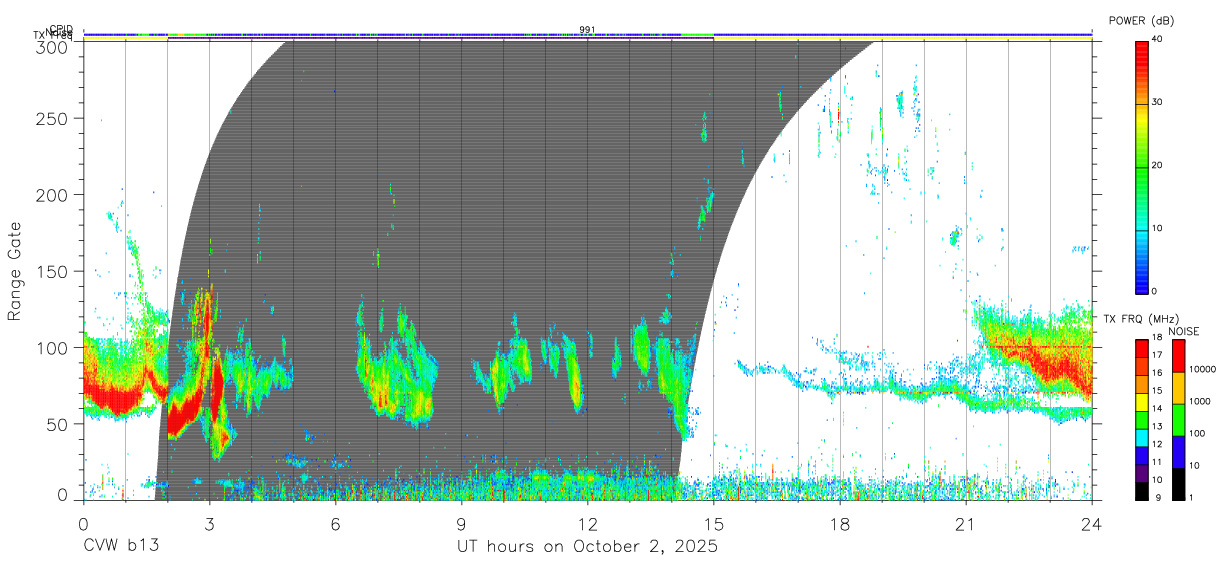The width and height of the screenshot is (1228, 567).
Task: Select the POWER (dB) legend title
Action: 1142,20
